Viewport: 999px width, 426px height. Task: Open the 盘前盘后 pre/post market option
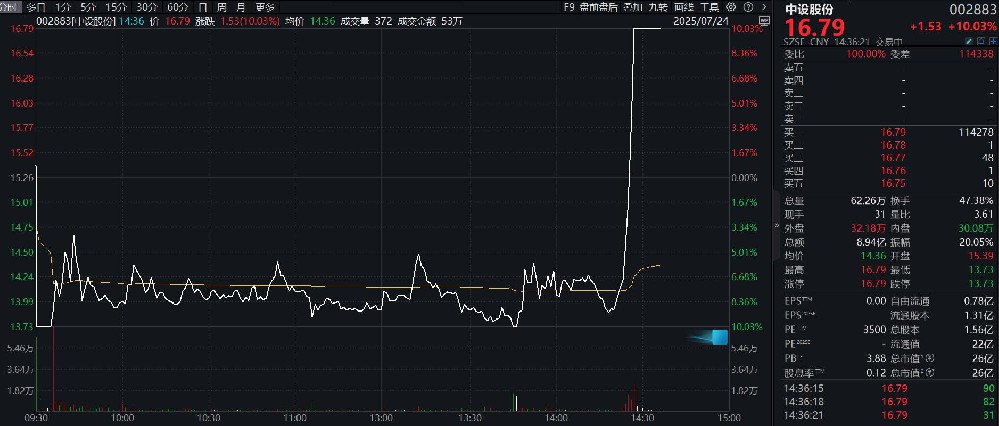598,7
